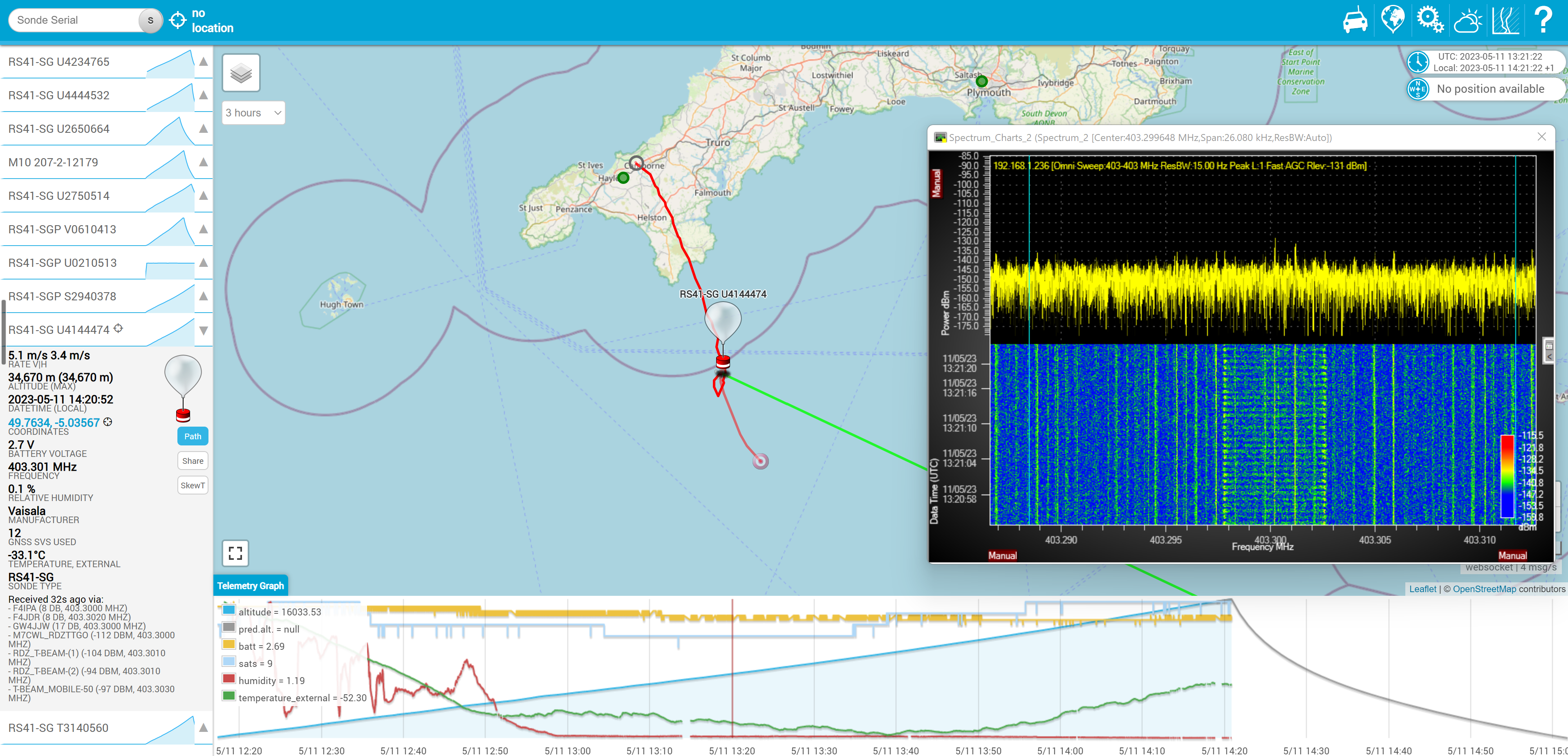Expand RS41-SGP U0210513 details

203,262
